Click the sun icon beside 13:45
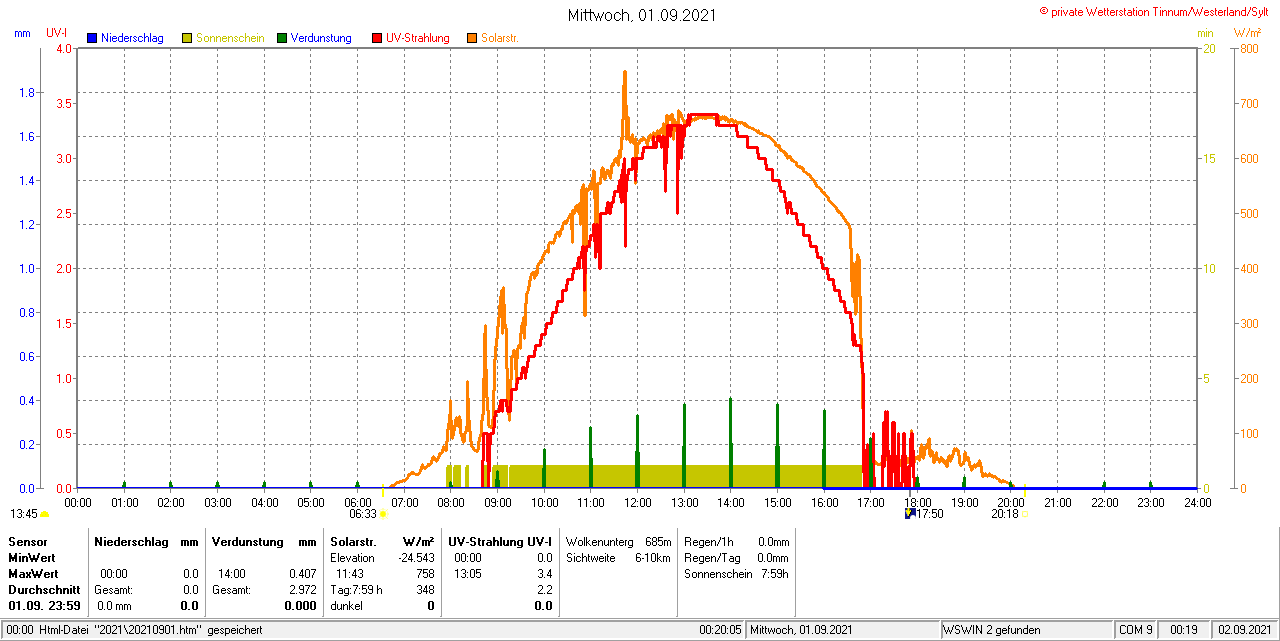Viewport: 1280px width, 641px height. pos(44,514)
